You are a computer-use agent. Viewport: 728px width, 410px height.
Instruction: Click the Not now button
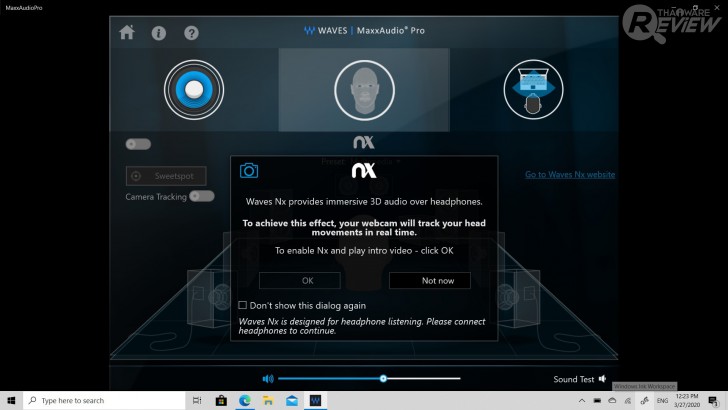[x=430, y=280]
